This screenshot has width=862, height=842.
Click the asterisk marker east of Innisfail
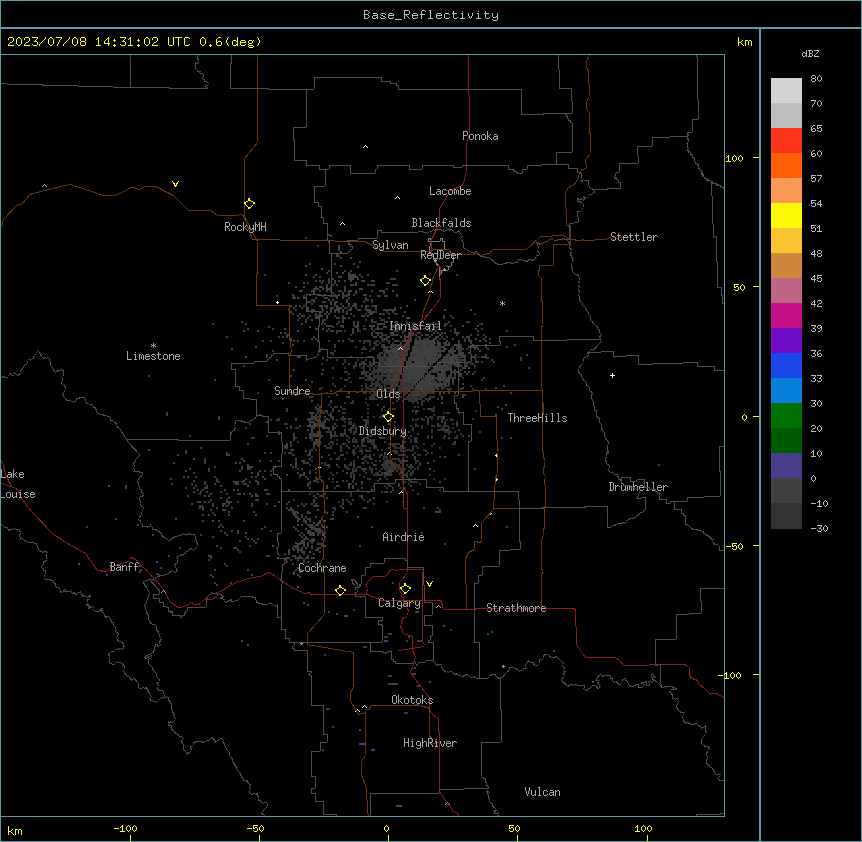502,303
